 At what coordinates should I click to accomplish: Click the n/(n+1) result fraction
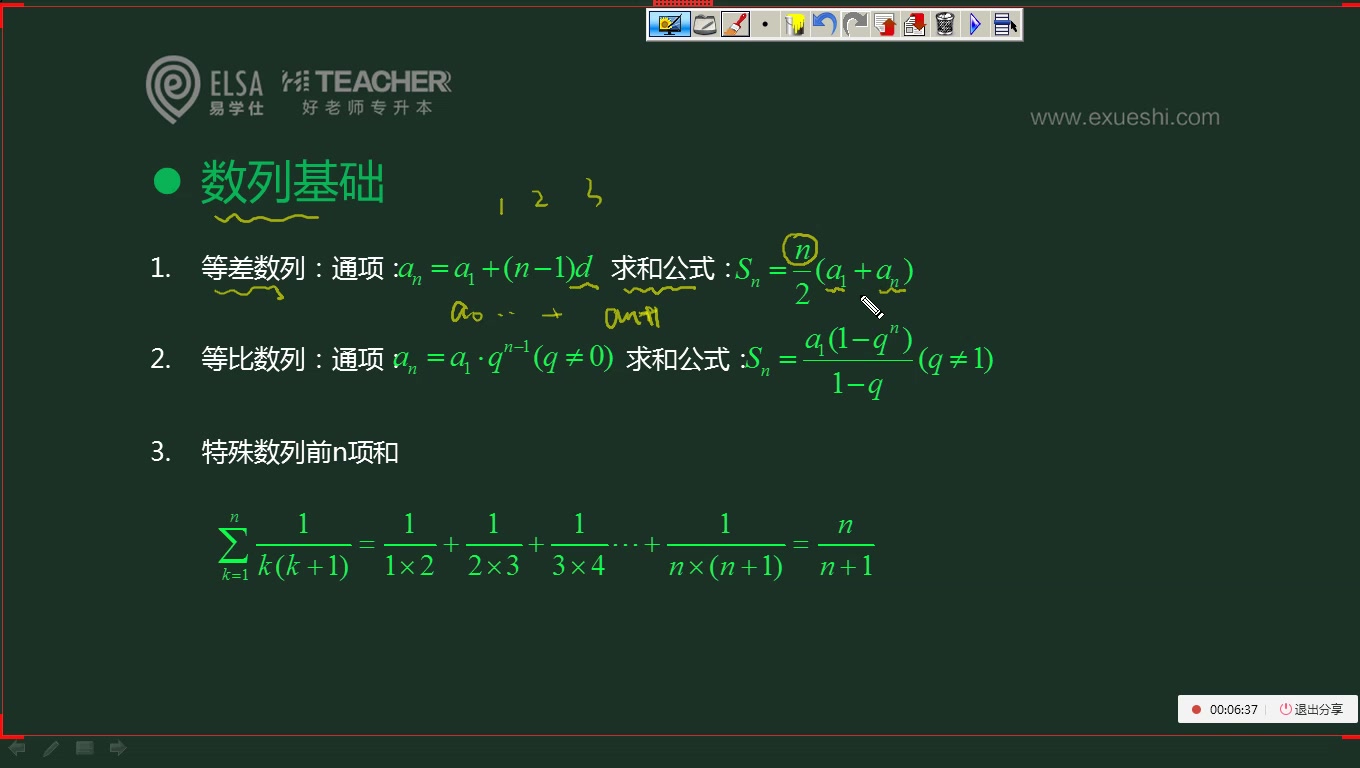pyautogui.click(x=846, y=546)
